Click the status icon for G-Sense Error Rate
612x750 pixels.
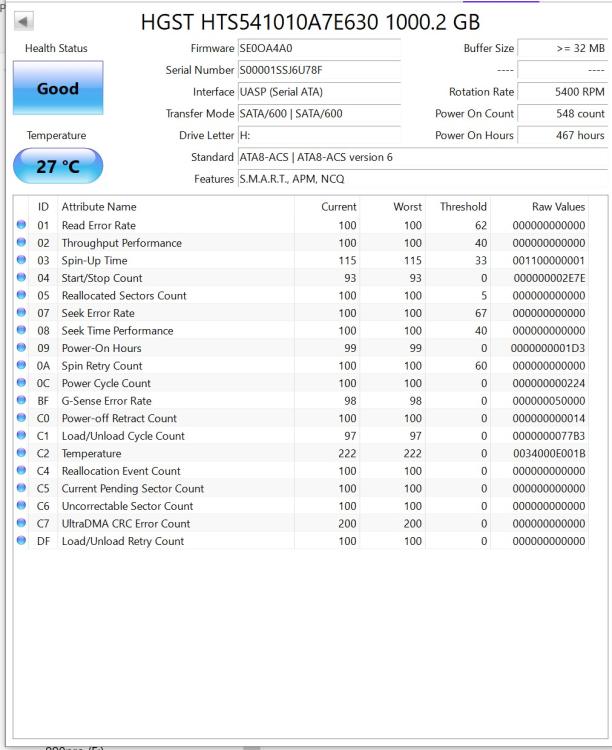[21, 400]
